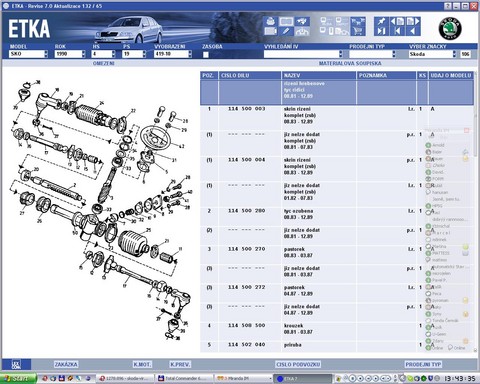Click the jump-to-first arrow icon

[x=397, y=31]
